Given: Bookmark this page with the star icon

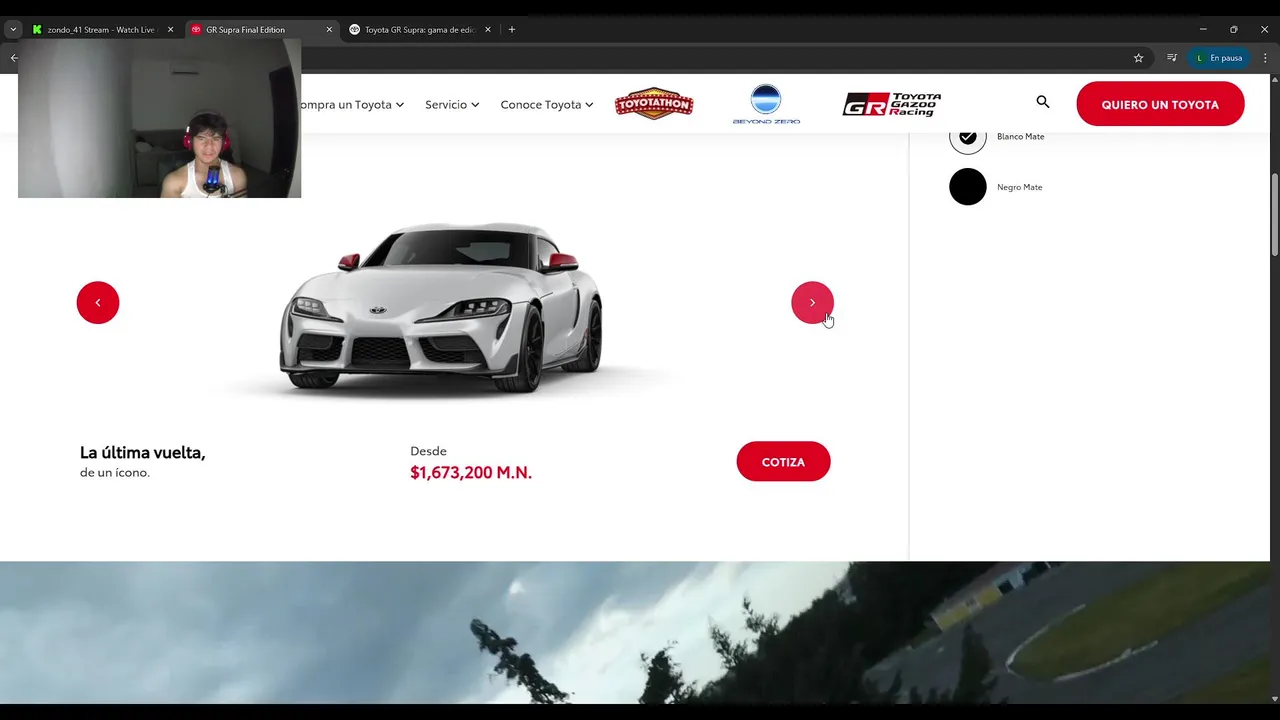Looking at the screenshot, I should pos(1138,58).
